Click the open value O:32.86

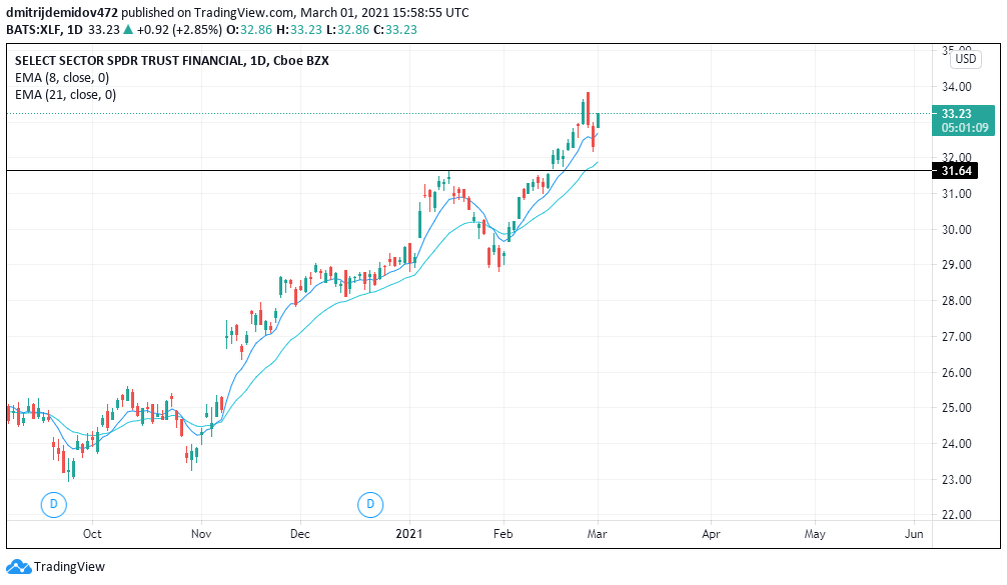[x=249, y=30]
